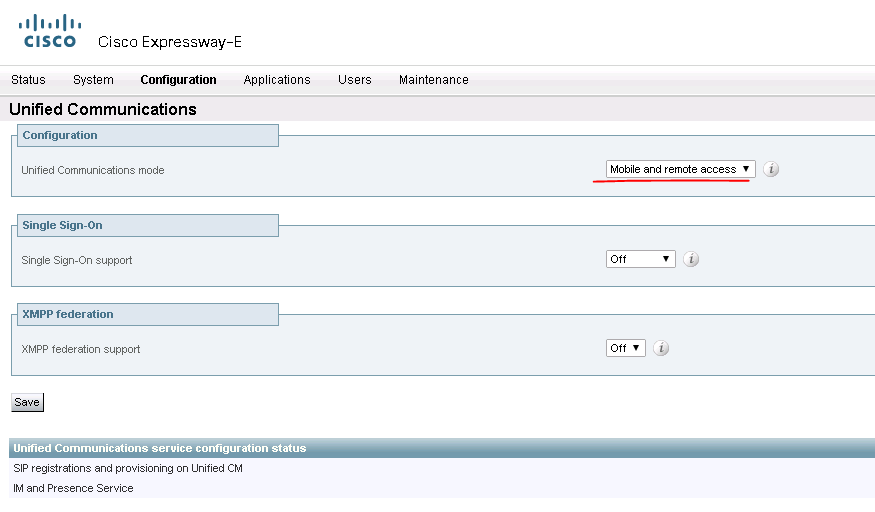
Task: Open info icon for Single Sign-On support
Action: tap(691, 259)
